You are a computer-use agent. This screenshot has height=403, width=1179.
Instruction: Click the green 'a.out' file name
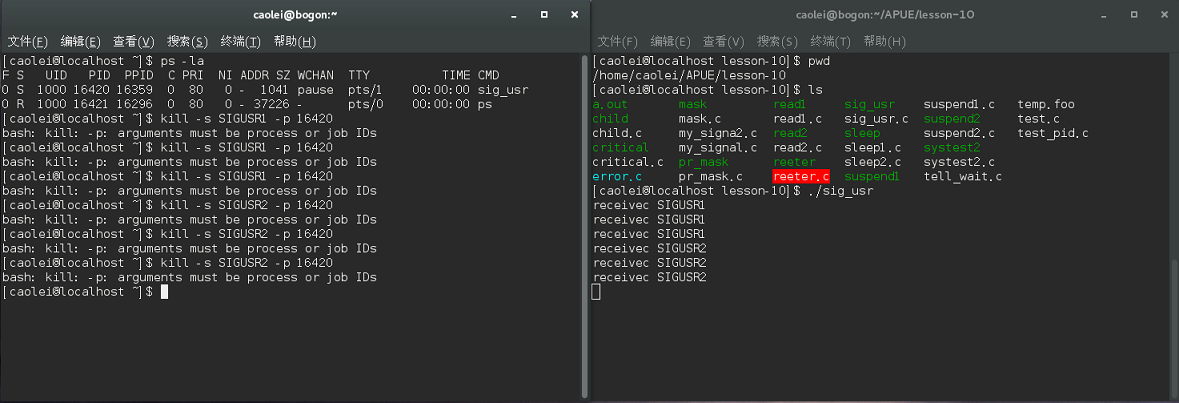point(610,105)
